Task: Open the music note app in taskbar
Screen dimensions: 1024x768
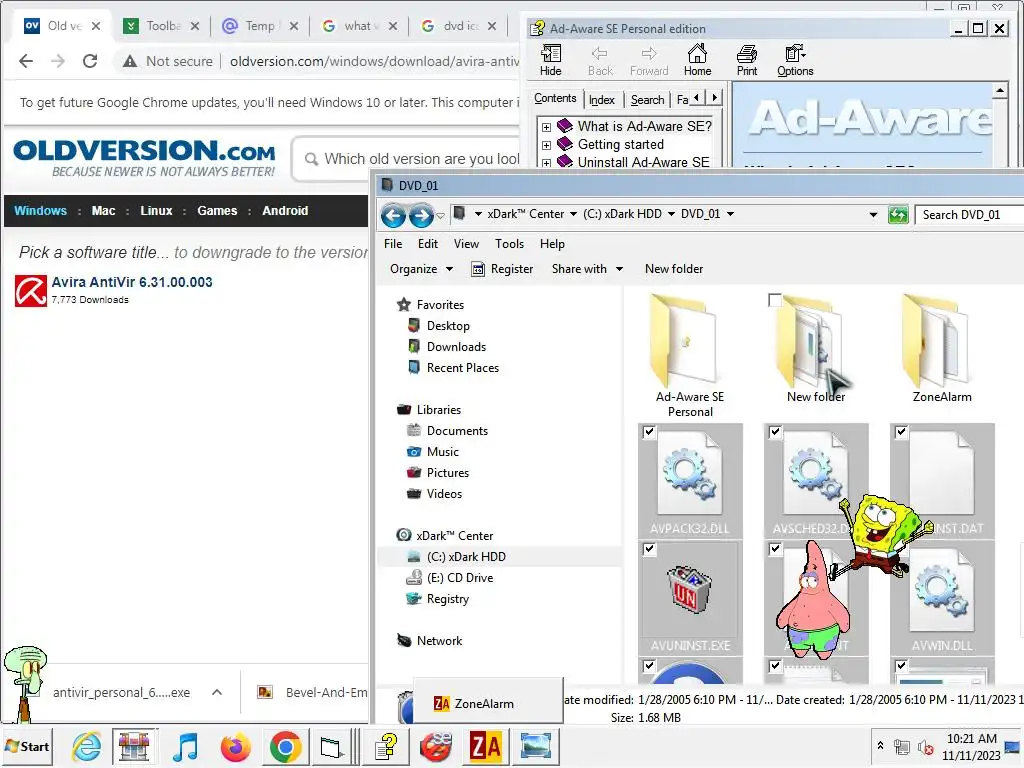Action: click(185, 746)
